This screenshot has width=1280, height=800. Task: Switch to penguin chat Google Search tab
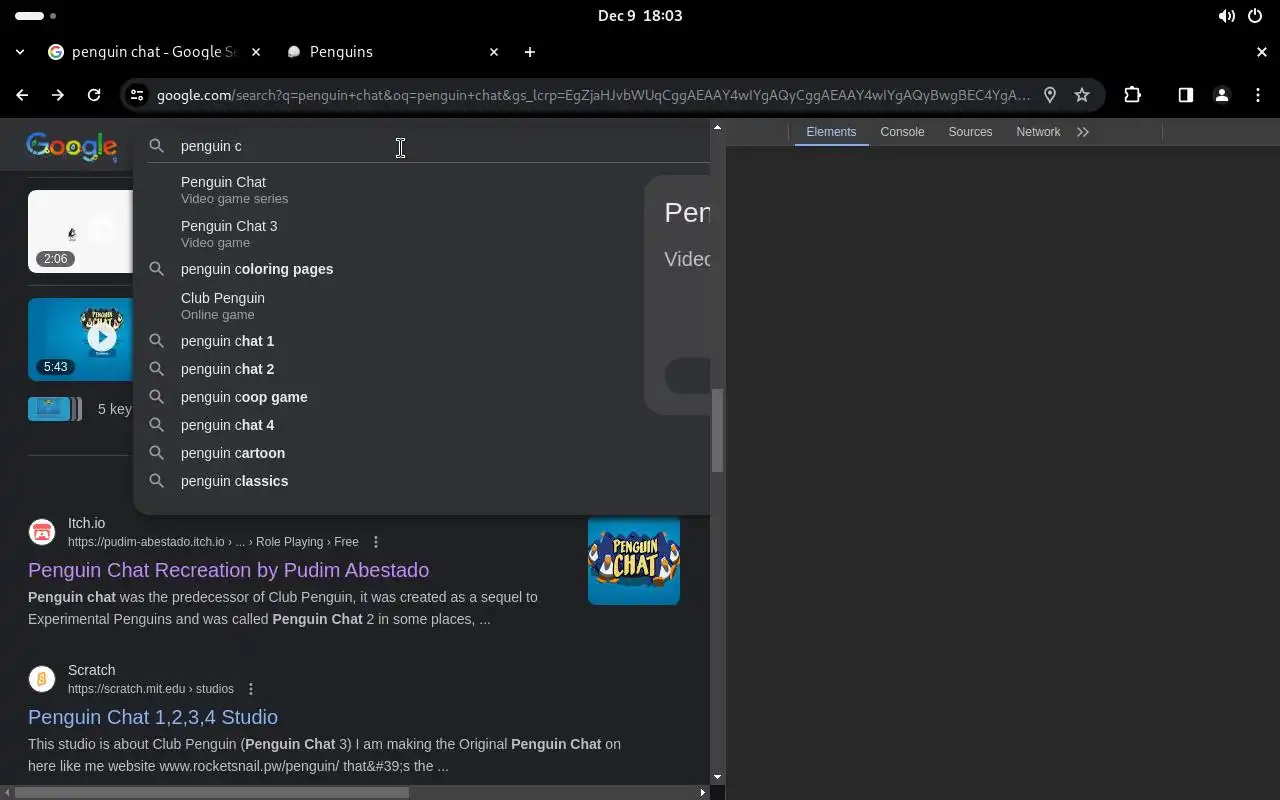(155, 52)
